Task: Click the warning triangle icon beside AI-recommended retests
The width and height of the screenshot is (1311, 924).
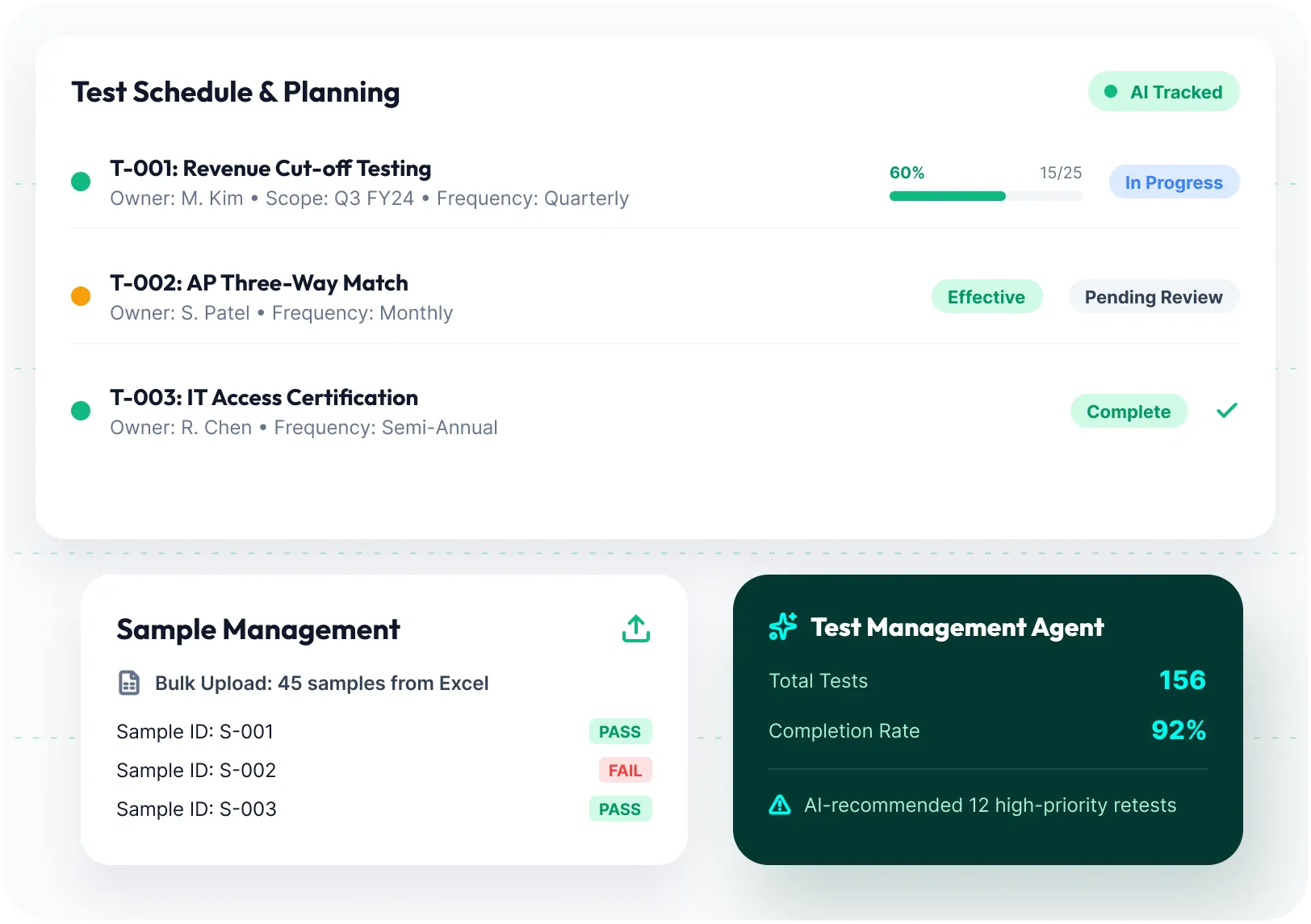Action: [x=780, y=805]
